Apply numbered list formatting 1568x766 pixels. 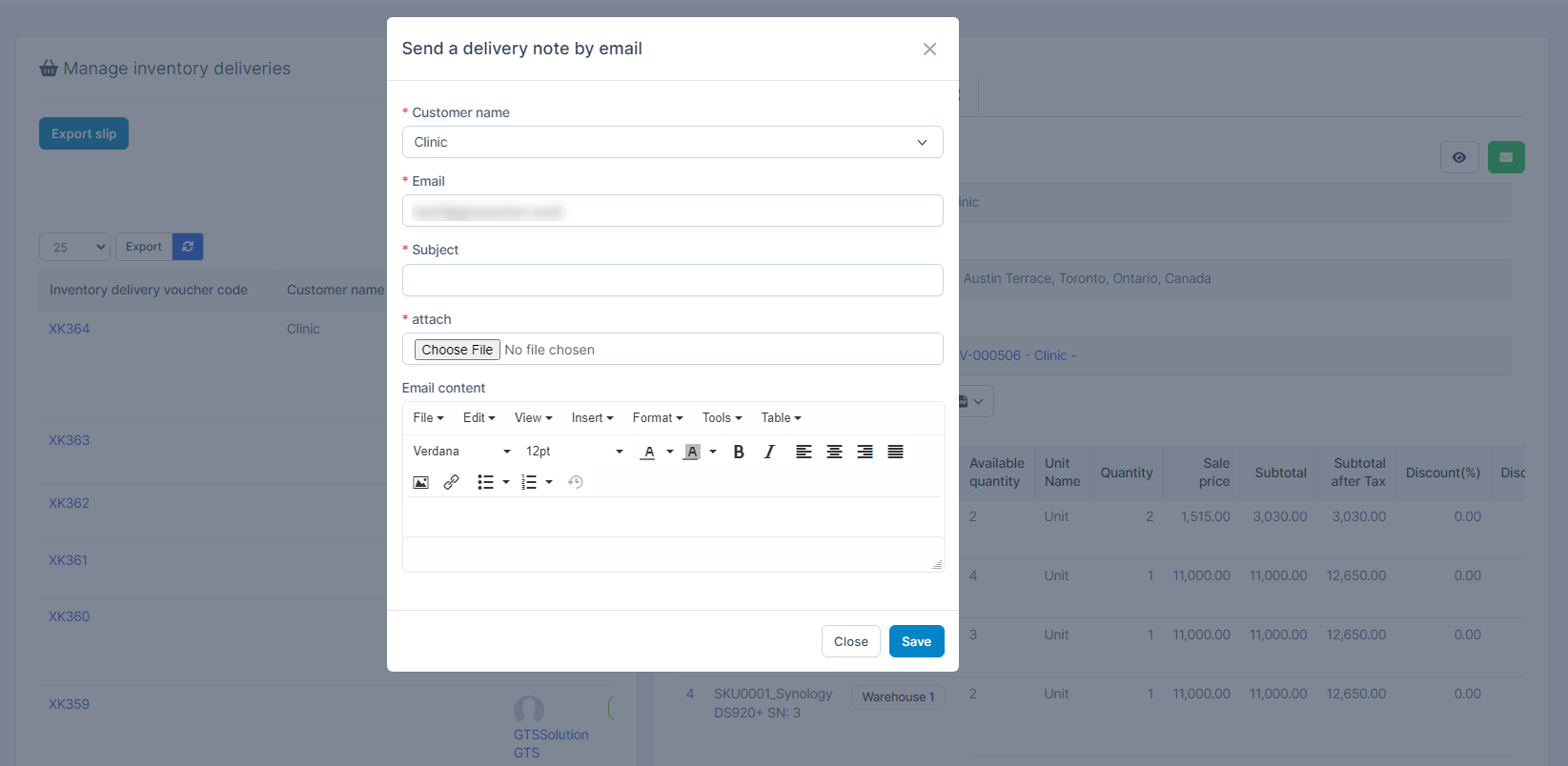click(529, 482)
